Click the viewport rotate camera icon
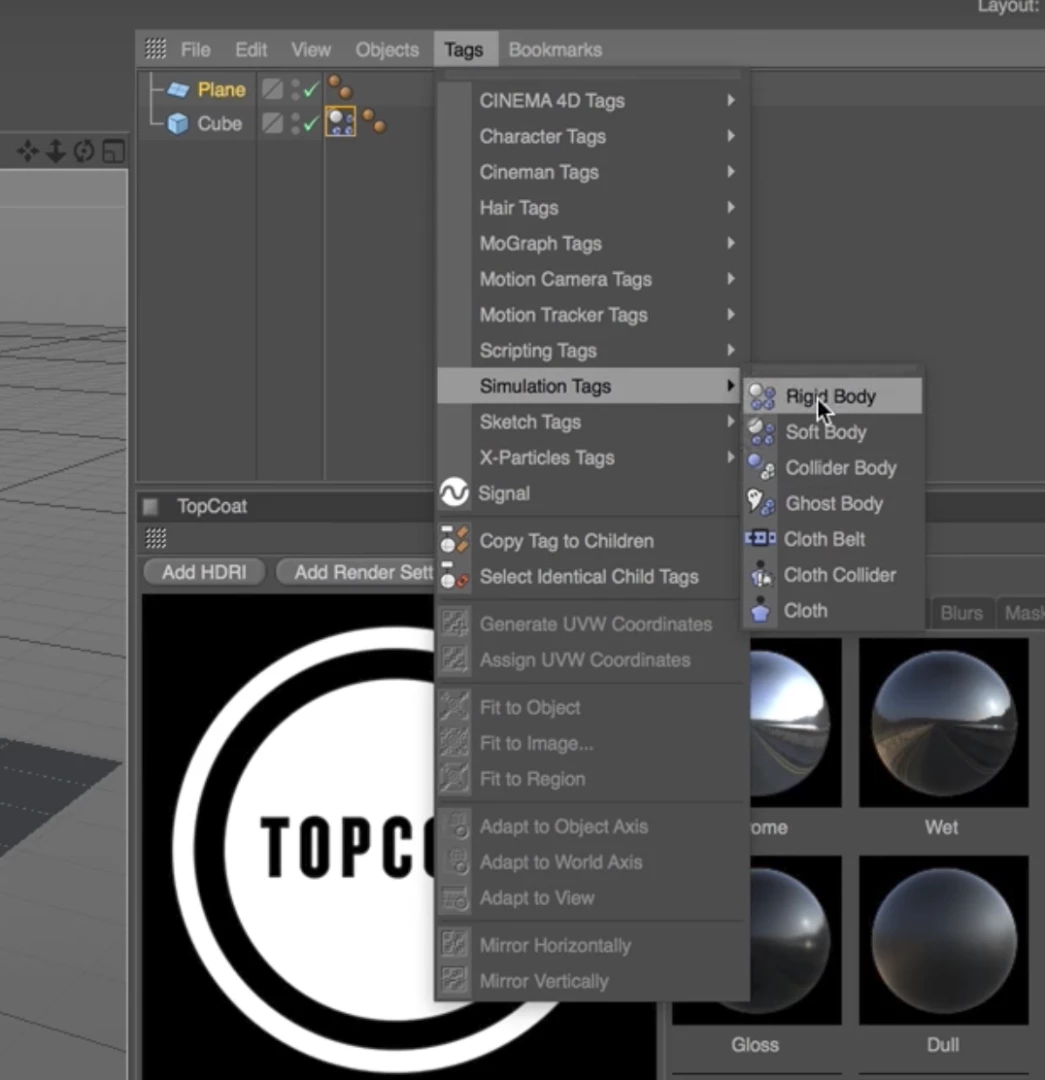The height and width of the screenshot is (1080, 1045). [x=84, y=151]
